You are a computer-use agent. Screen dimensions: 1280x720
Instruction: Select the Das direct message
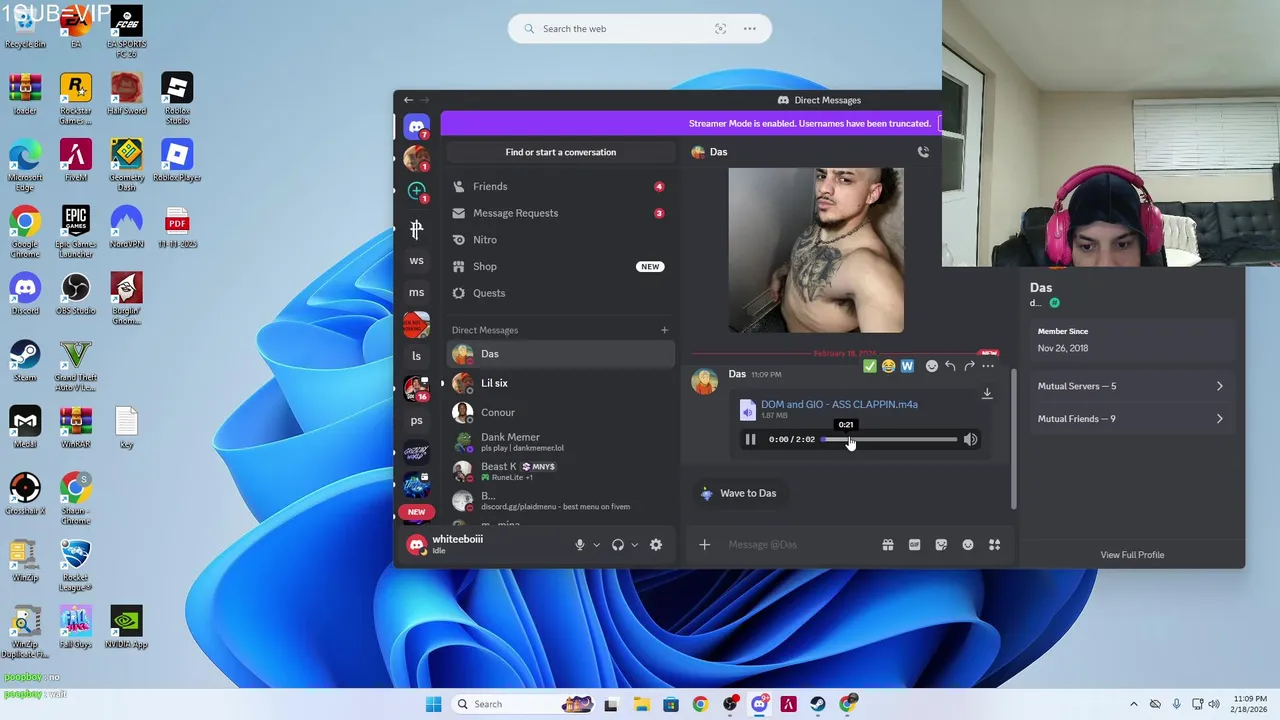(x=561, y=354)
